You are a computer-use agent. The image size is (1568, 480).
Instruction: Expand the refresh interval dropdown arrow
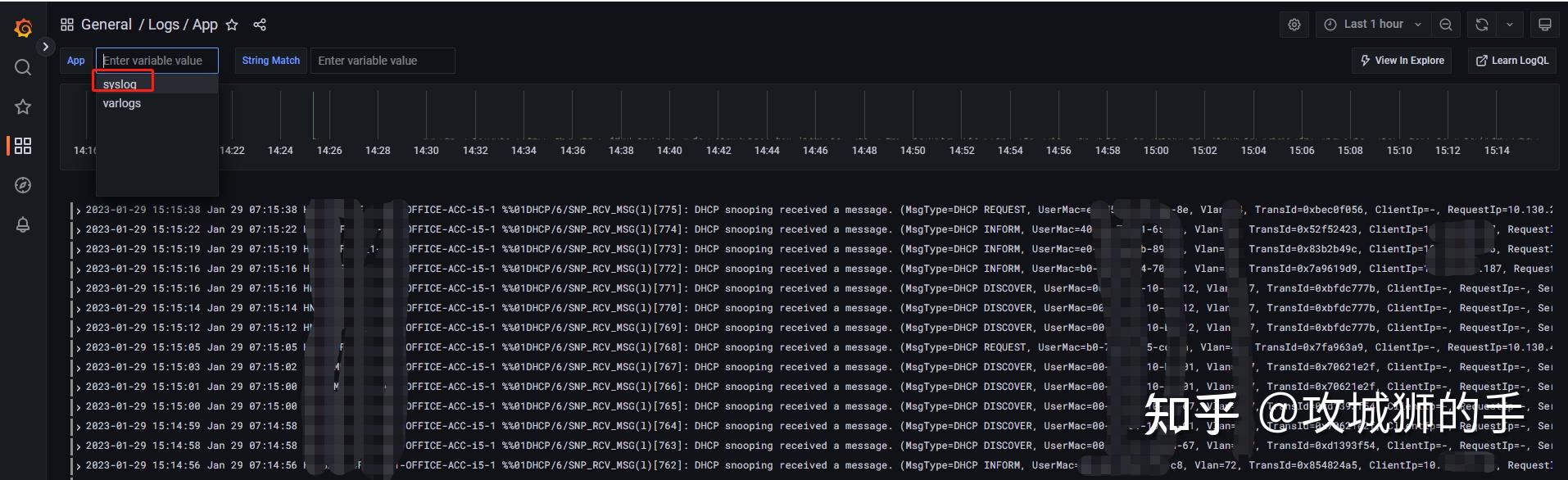[1510, 25]
